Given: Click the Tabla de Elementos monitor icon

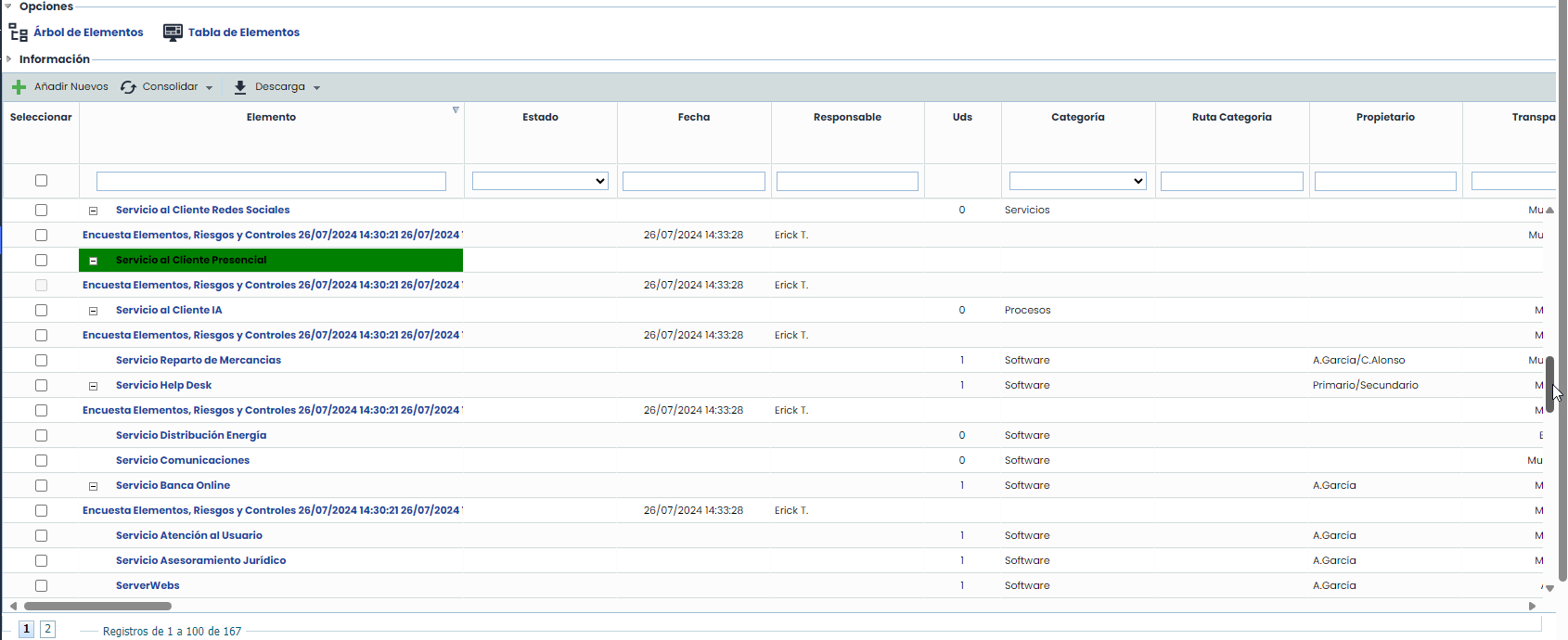Looking at the screenshot, I should point(173,32).
